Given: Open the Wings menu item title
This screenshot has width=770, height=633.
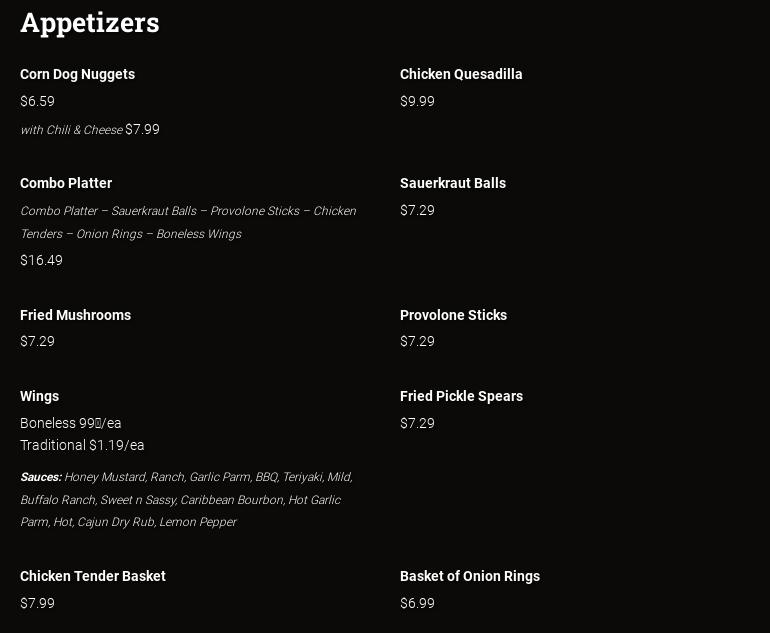Looking at the screenshot, I should (x=39, y=397).
